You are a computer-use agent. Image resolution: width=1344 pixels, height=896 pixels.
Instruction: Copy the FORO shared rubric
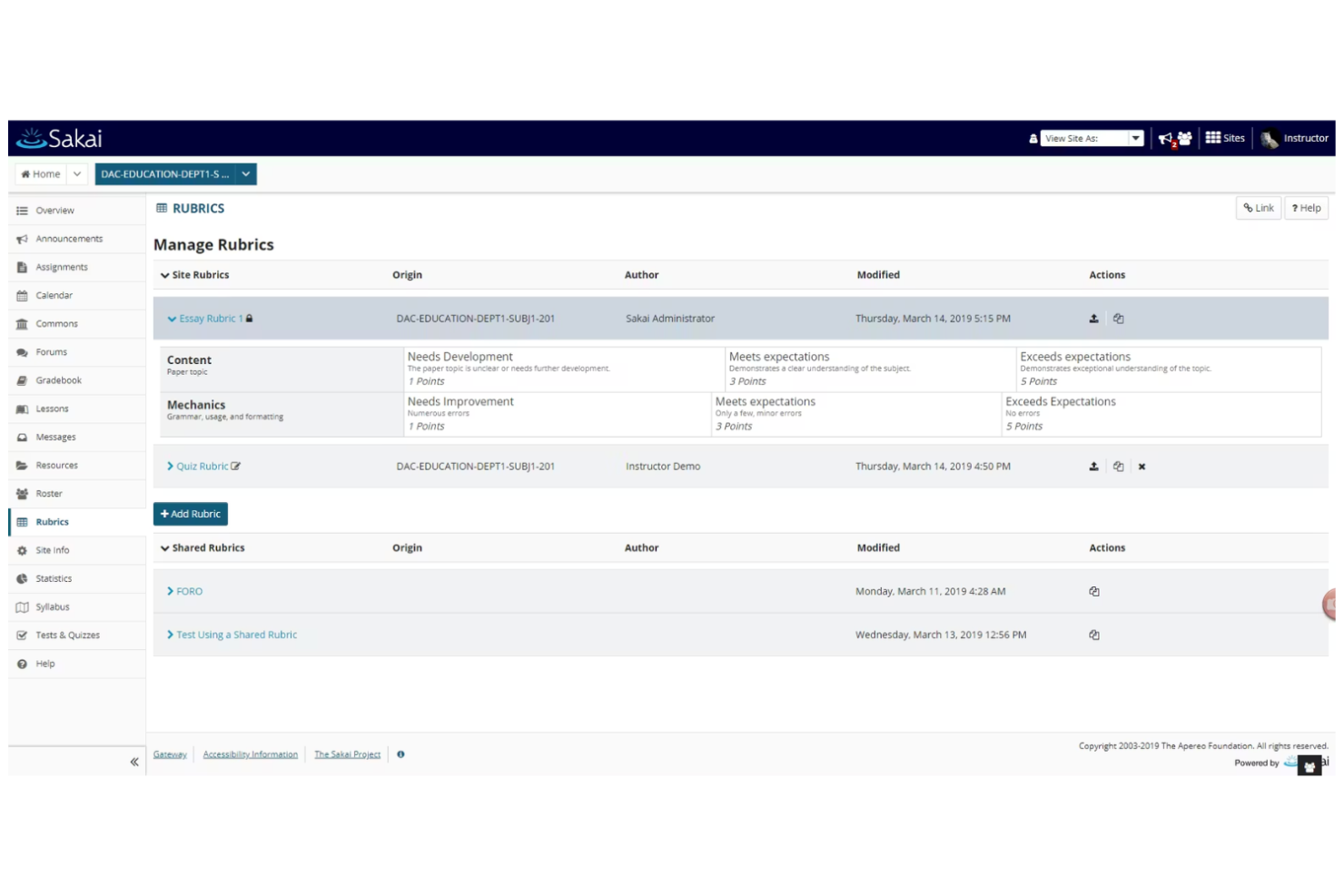point(1093,591)
